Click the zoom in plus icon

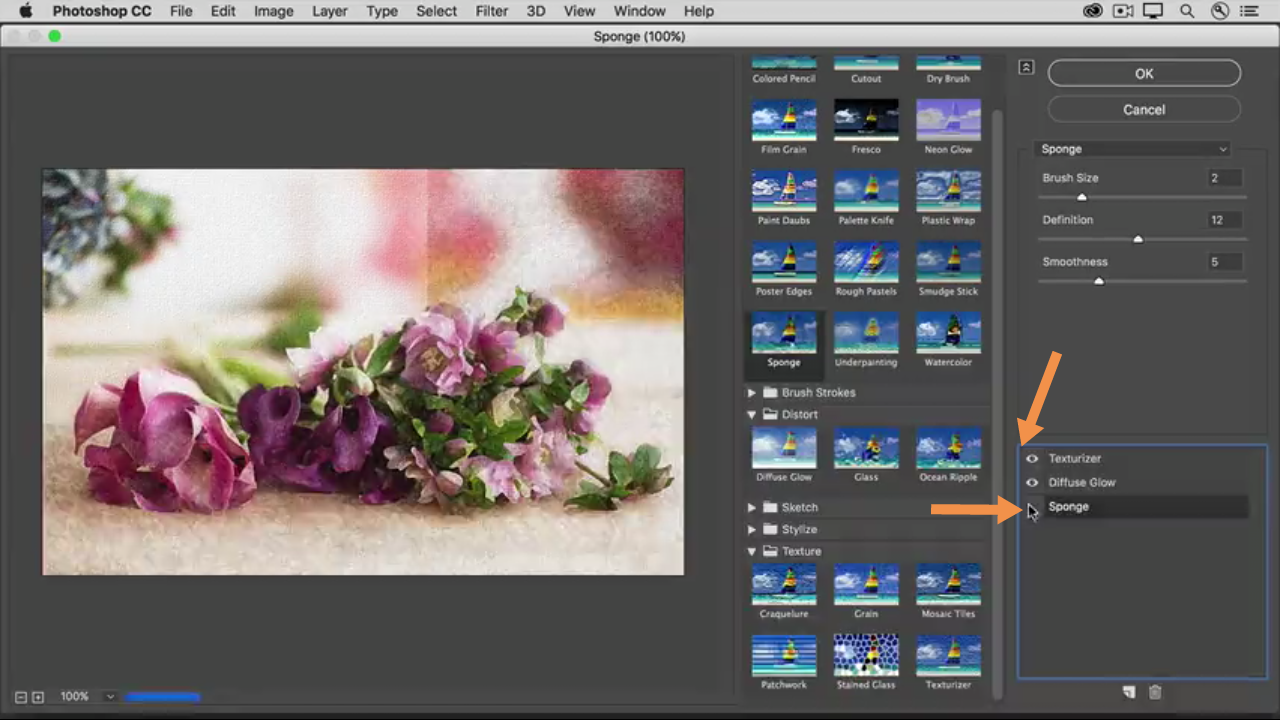pyautogui.click(x=38, y=697)
